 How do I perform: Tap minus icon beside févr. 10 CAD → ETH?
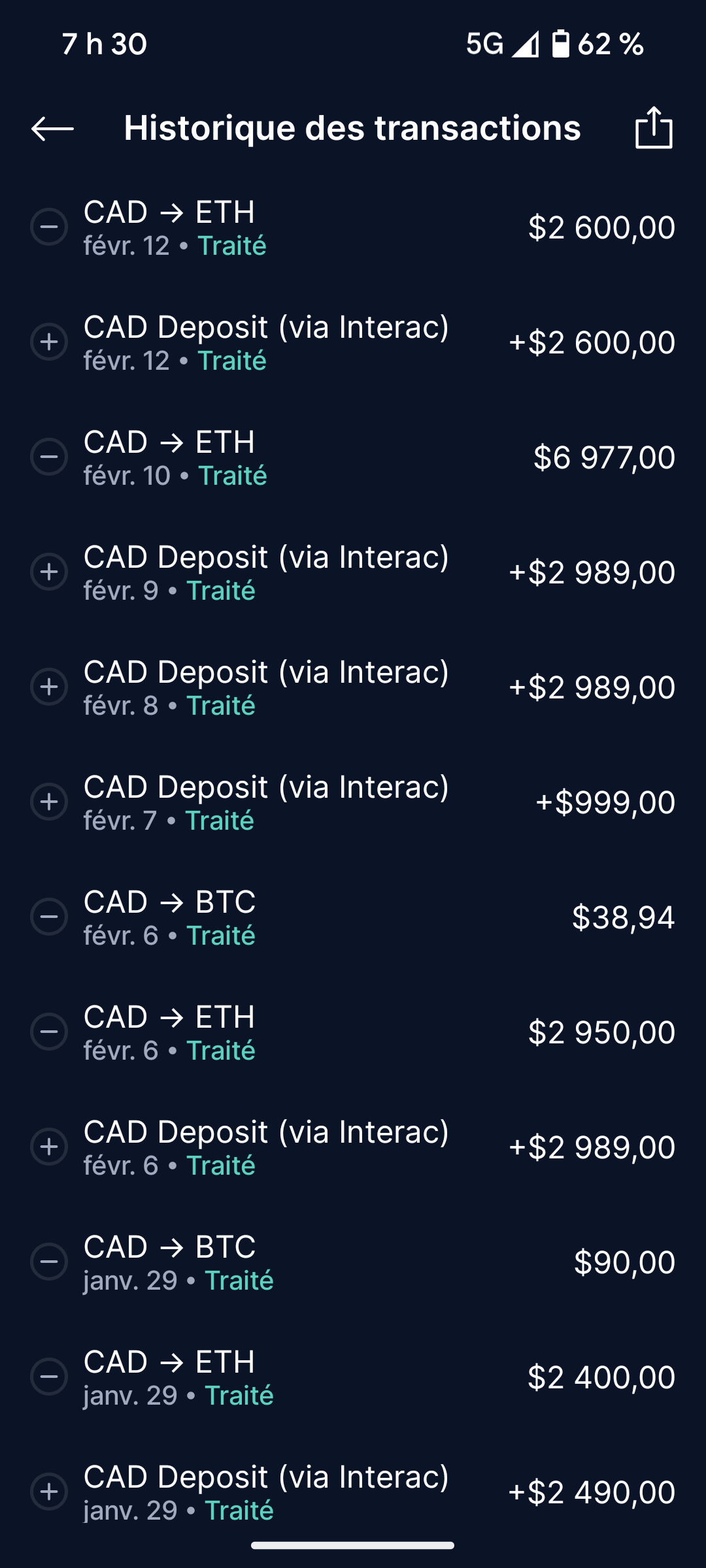coord(49,457)
